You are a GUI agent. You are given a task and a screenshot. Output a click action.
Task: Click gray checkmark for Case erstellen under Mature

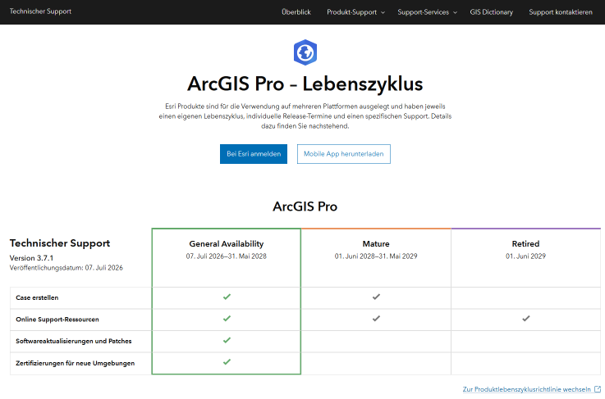[376, 297]
